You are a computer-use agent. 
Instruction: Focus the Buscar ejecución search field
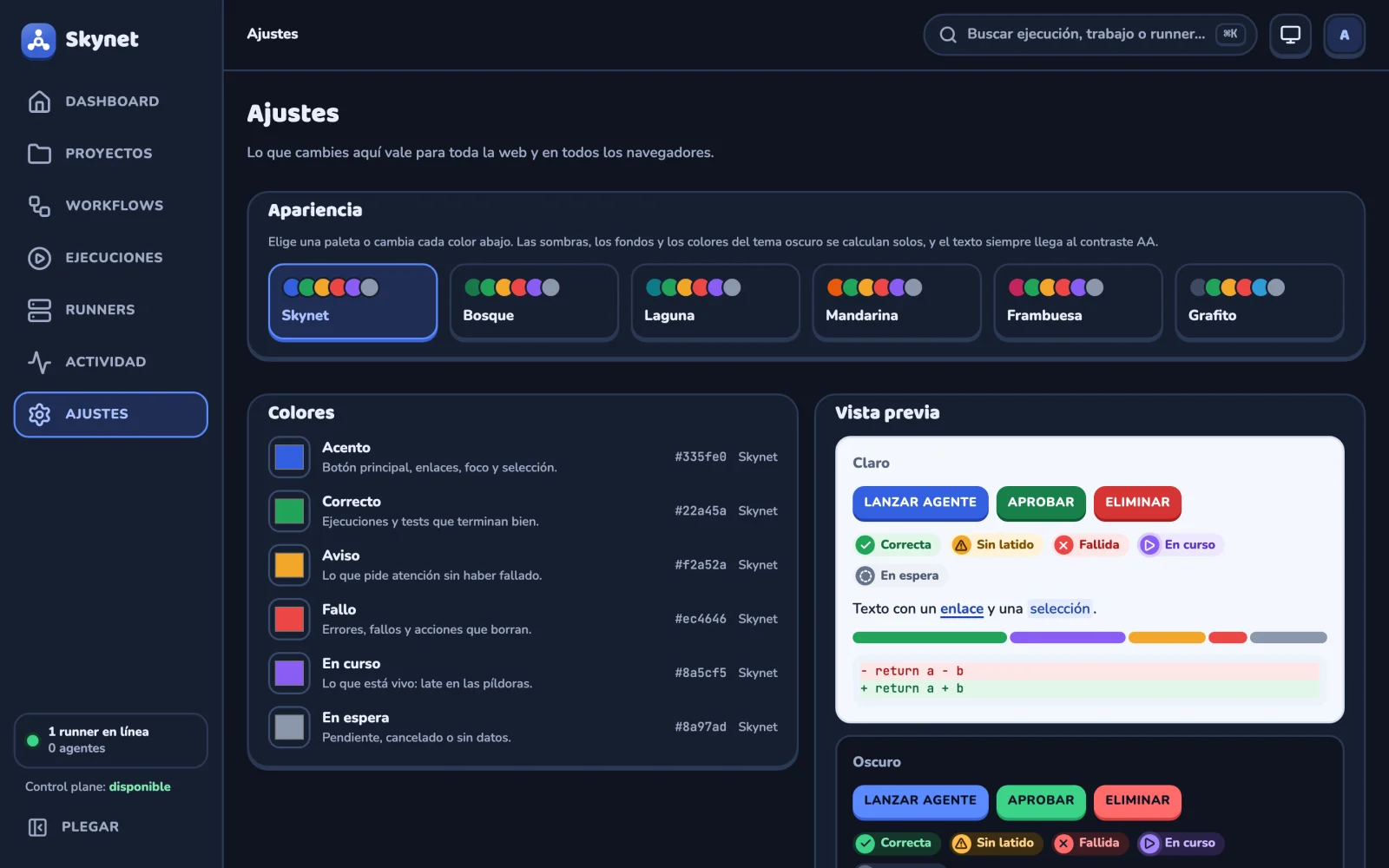[1089, 35]
